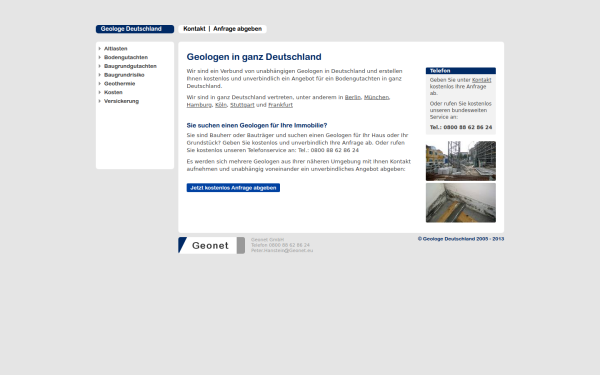Click Jetzt kostenlos Anfrage abgeben button

point(233,188)
